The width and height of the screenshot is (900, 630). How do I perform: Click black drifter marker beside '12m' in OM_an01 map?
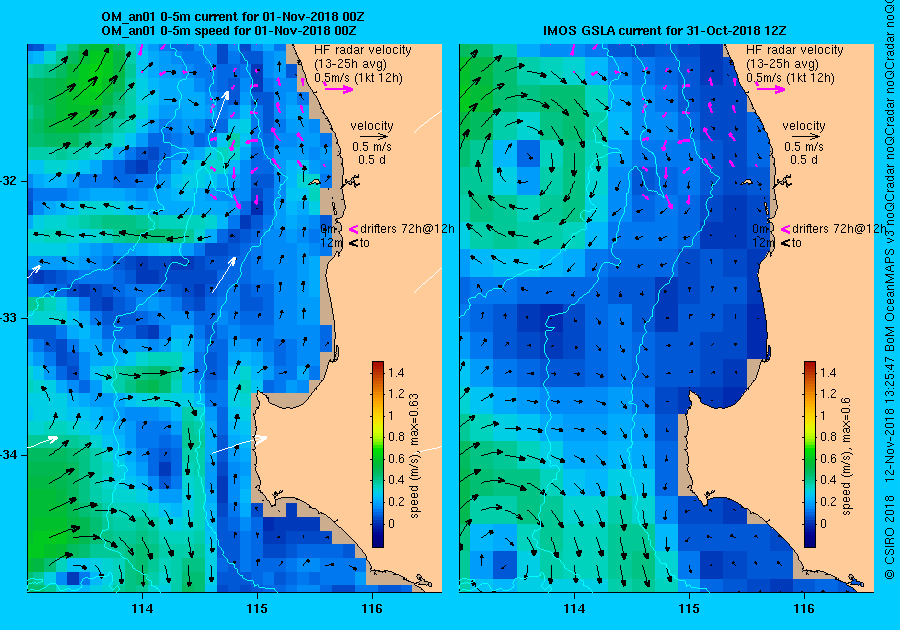coord(353,243)
